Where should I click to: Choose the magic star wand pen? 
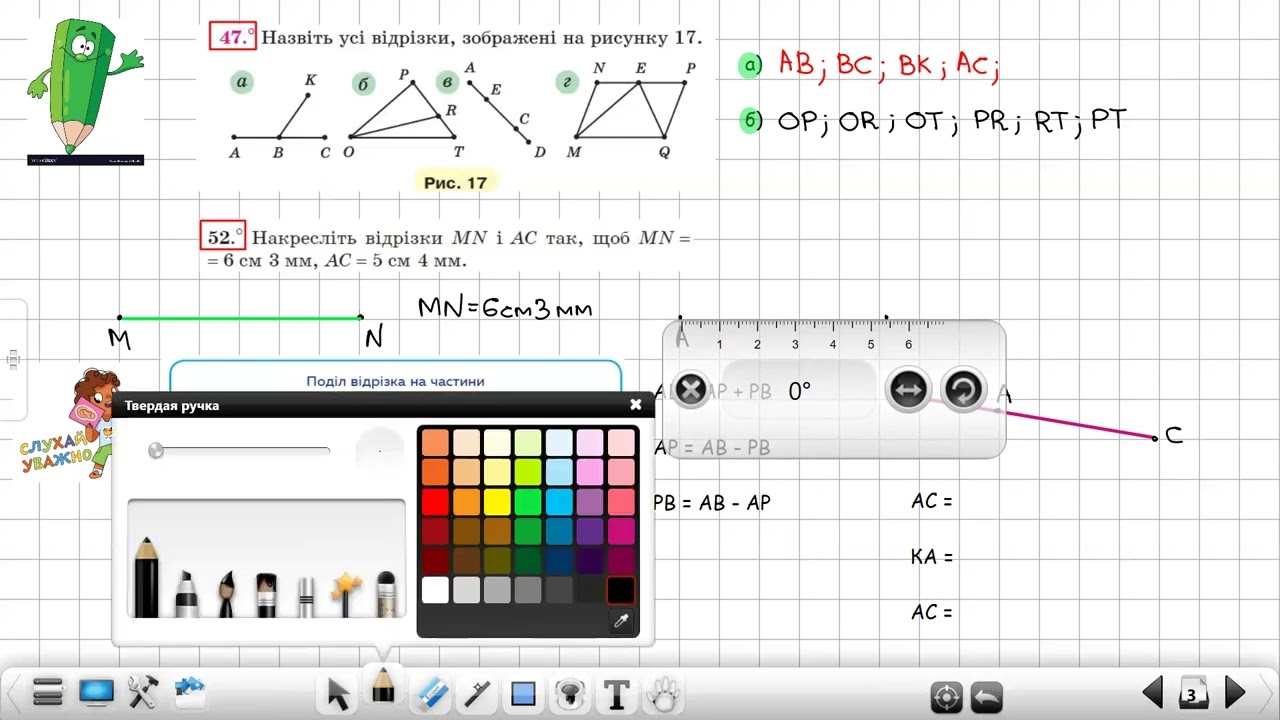(x=346, y=593)
